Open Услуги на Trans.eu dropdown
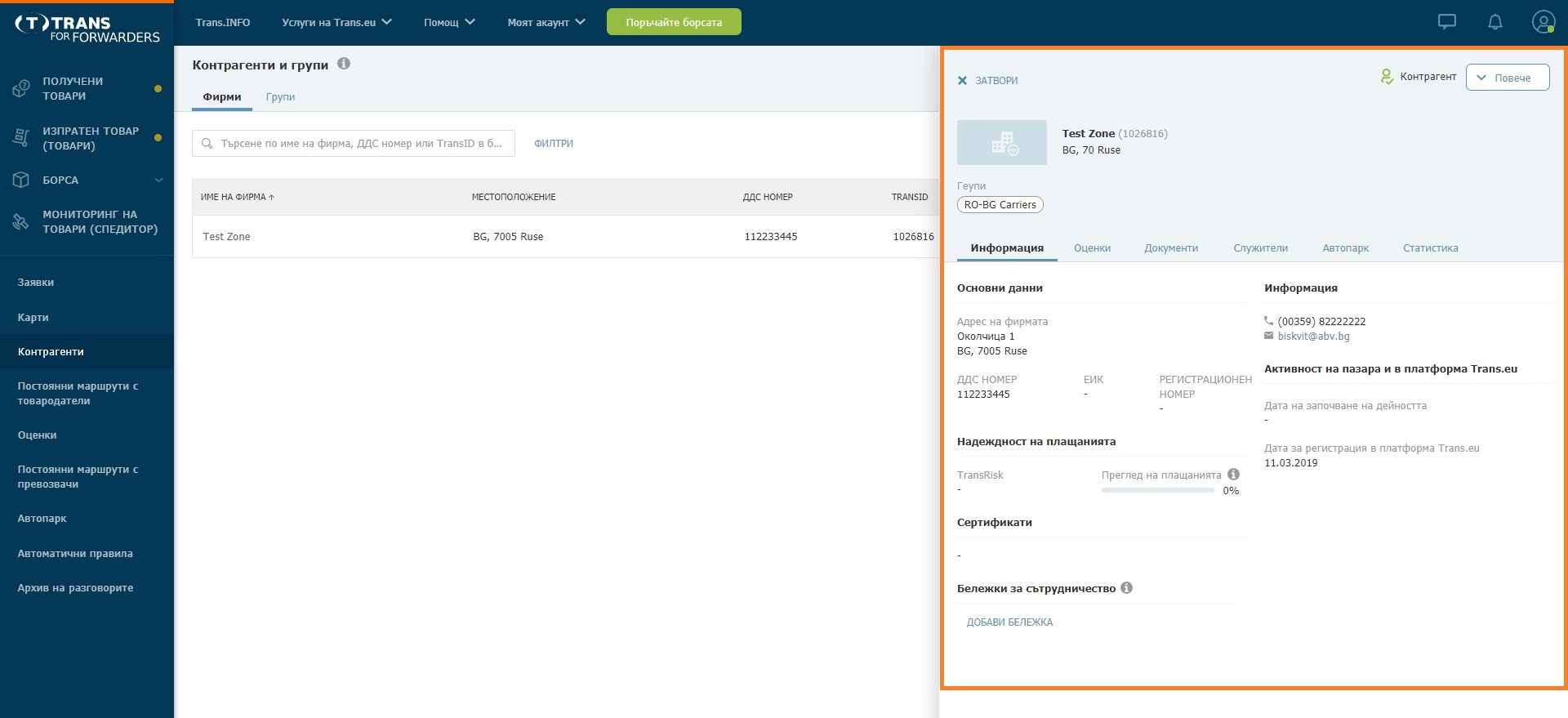The image size is (1568, 718). point(336,22)
